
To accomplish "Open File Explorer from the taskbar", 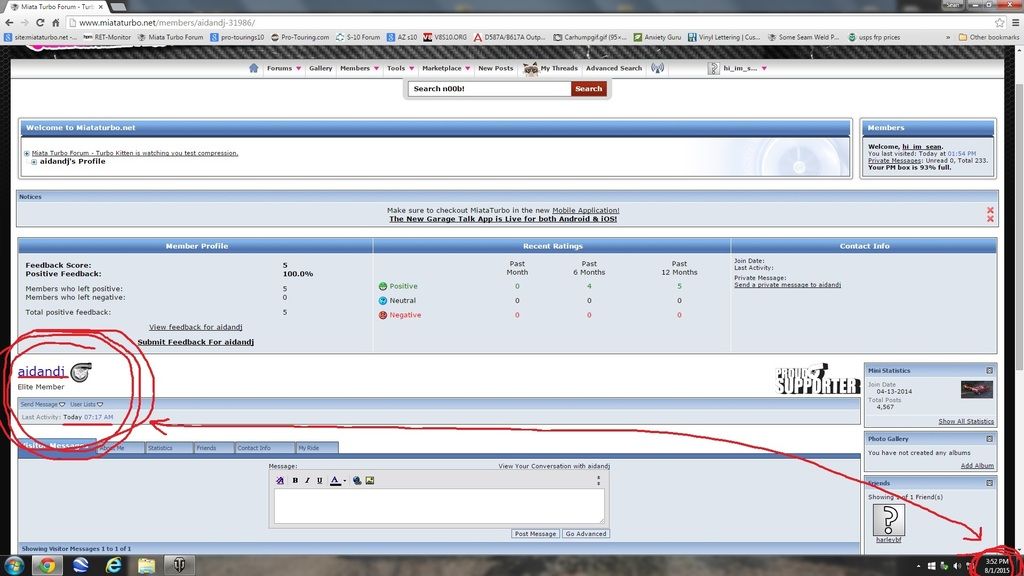I will tap(146, 565).
